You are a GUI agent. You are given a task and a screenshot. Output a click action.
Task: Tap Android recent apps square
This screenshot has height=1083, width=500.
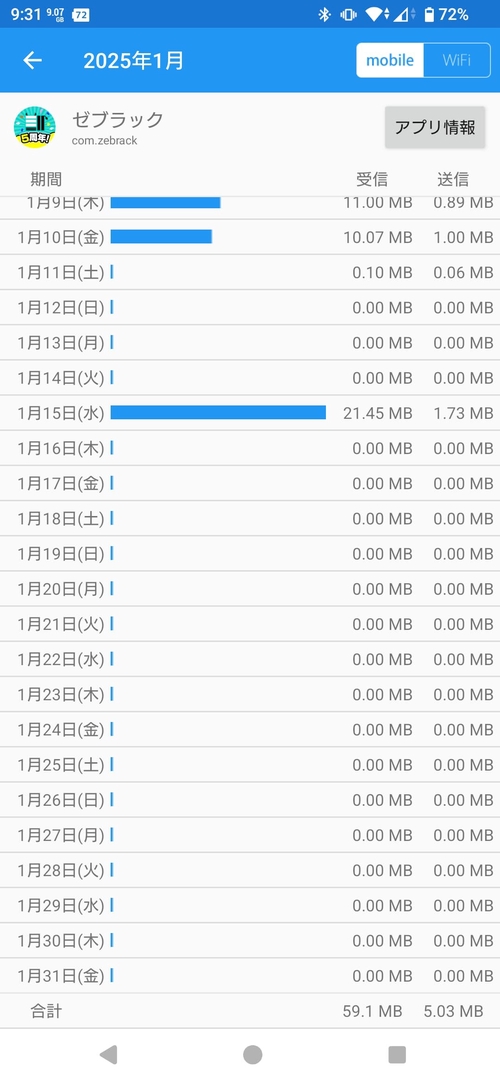point(397,1055)
